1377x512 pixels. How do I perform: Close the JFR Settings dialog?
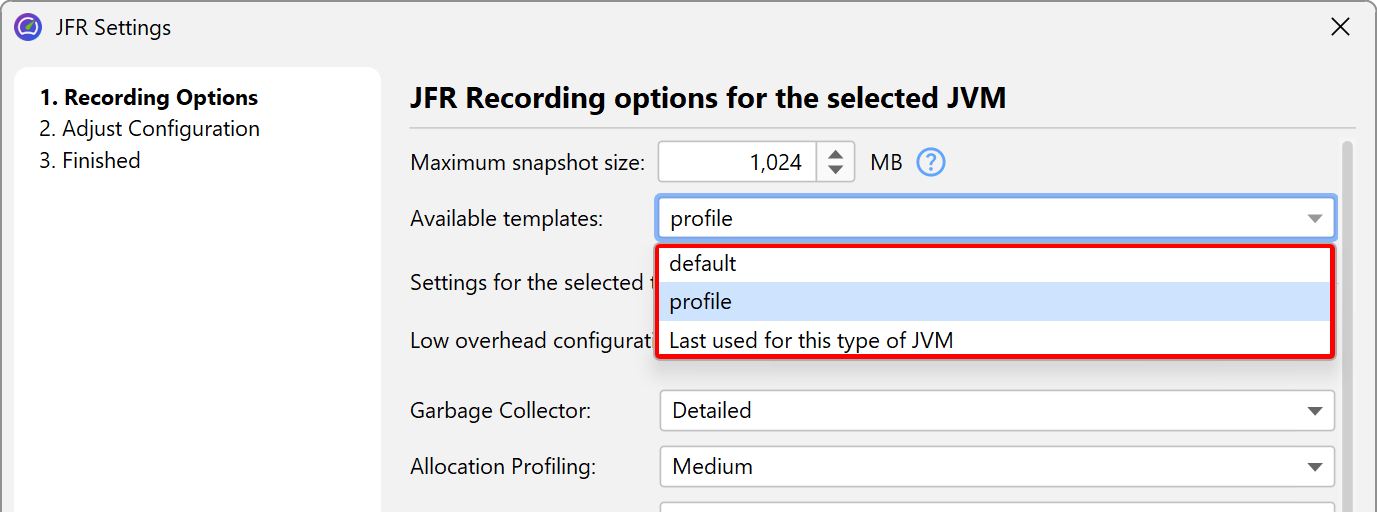[1340, 27]
